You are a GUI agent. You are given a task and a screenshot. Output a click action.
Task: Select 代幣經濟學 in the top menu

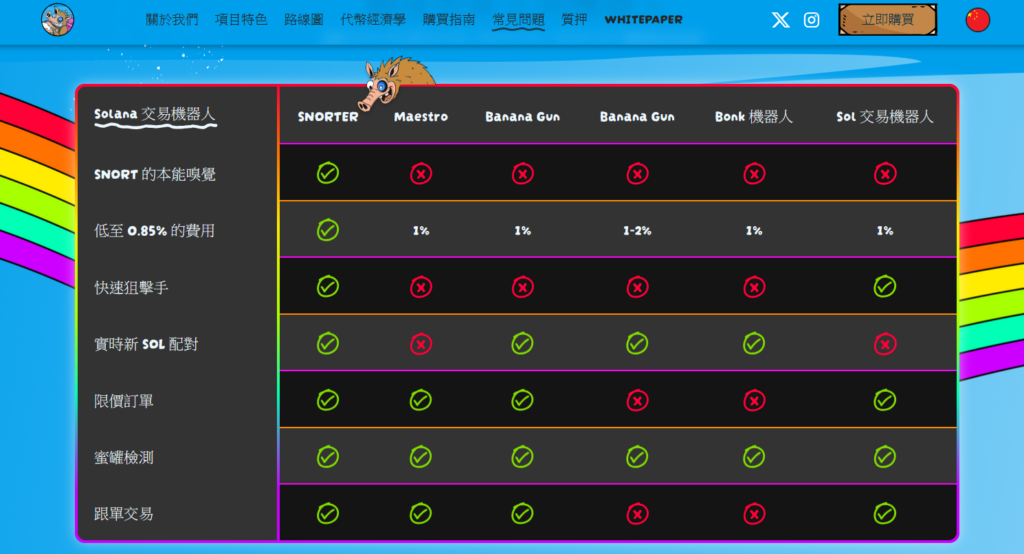pos(373,20)
